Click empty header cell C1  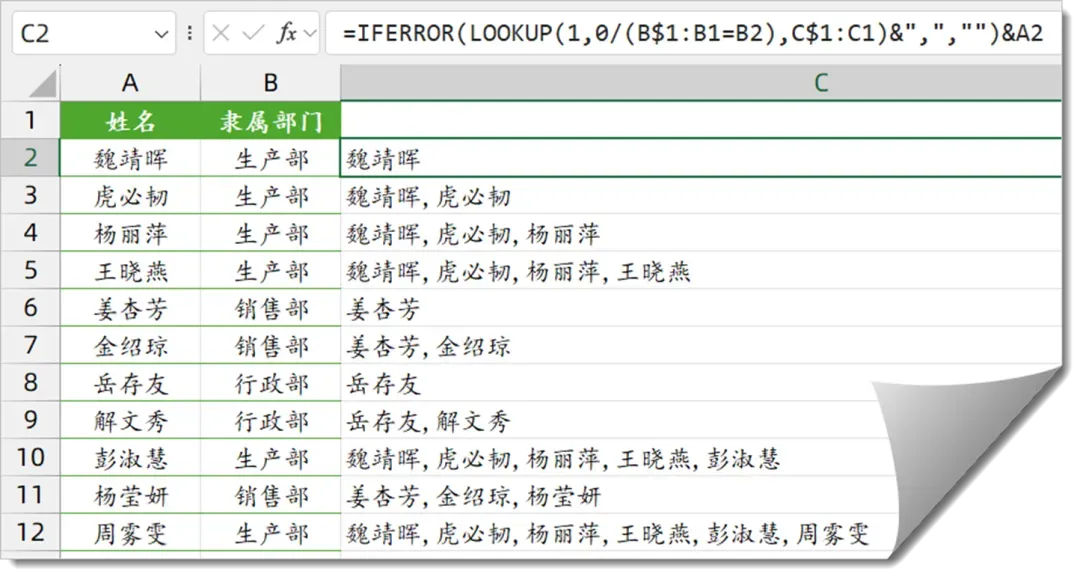point(700,120)
